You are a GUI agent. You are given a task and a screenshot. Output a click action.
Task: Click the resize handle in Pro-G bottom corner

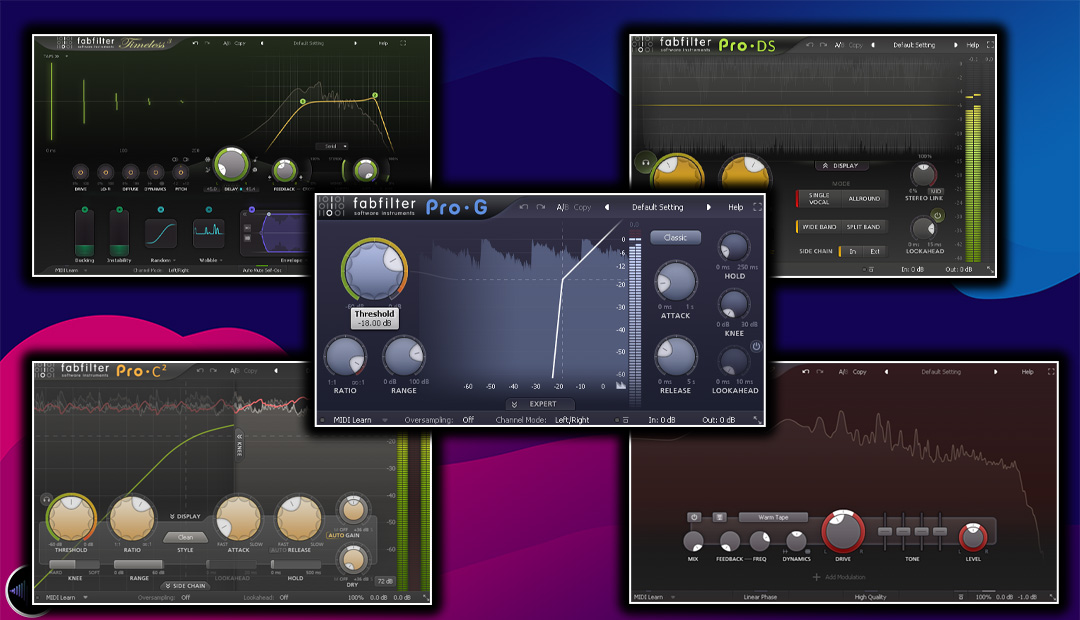click(757, 420)
